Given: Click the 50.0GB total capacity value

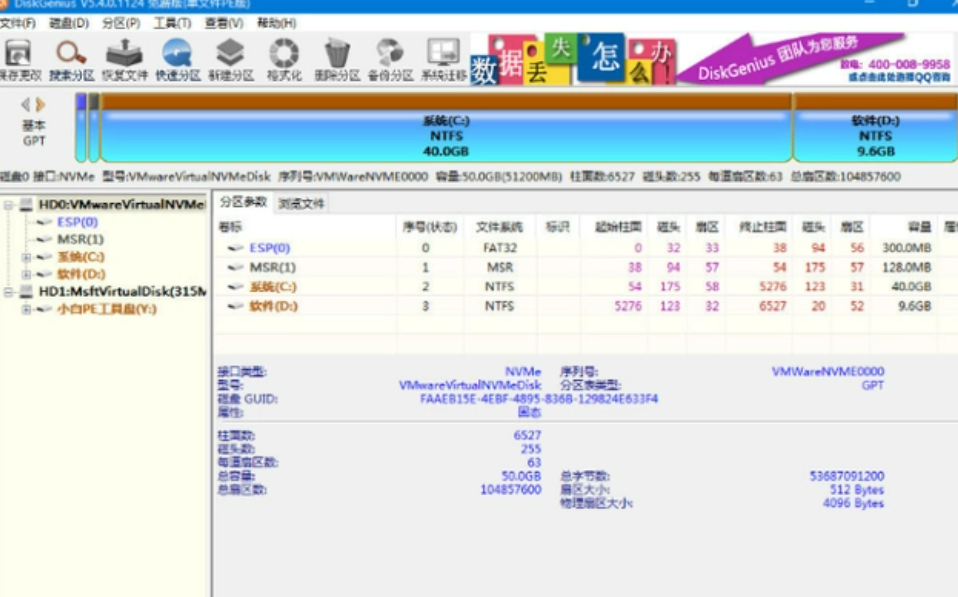Looking at the screenshot, I should 521,476.
